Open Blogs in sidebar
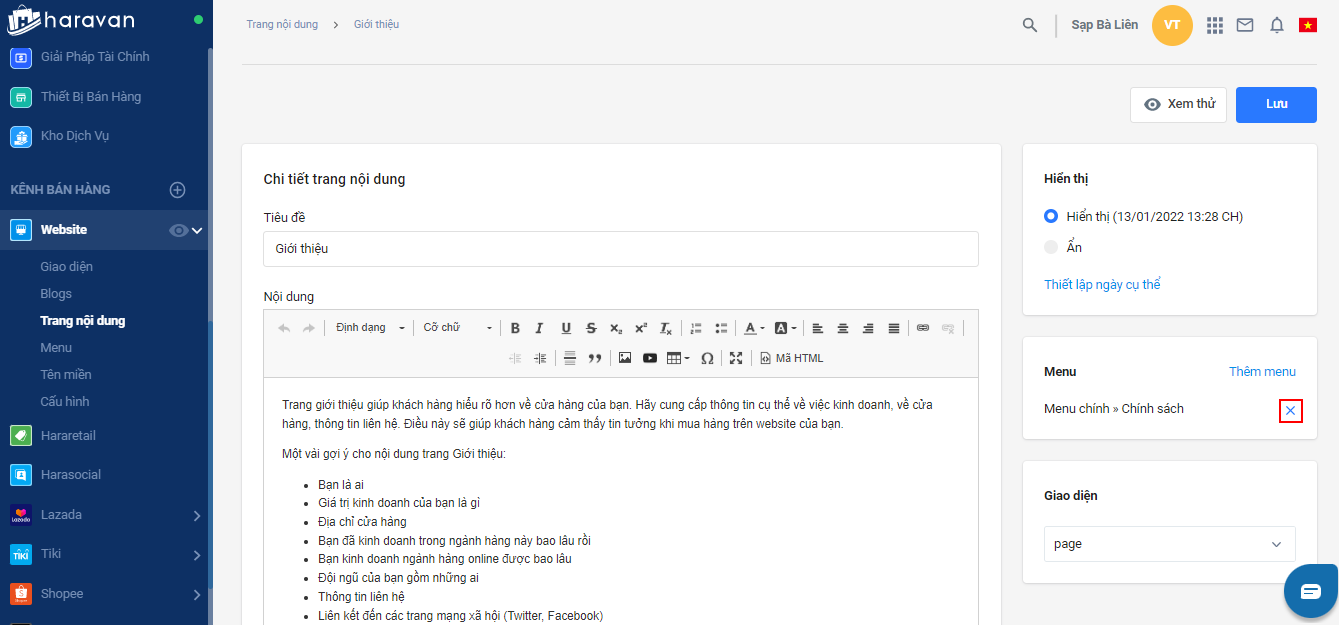Viewport: 1339px width, 625px height. (x=56, y=294)
